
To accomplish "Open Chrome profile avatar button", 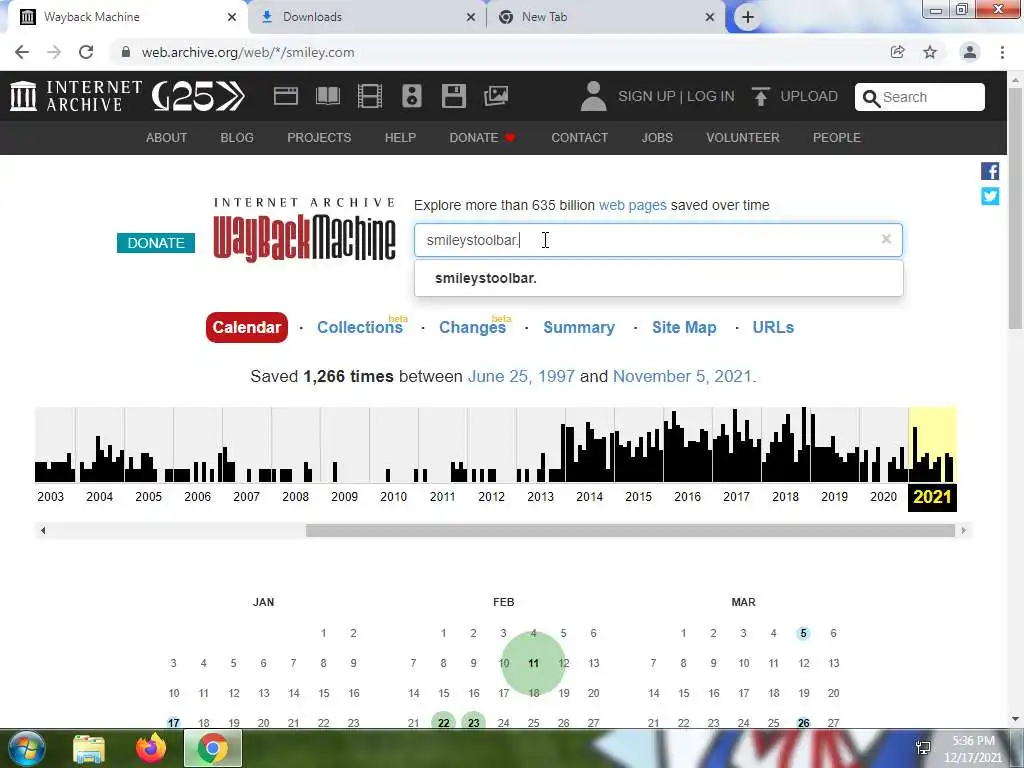I will tap(970, 52).
